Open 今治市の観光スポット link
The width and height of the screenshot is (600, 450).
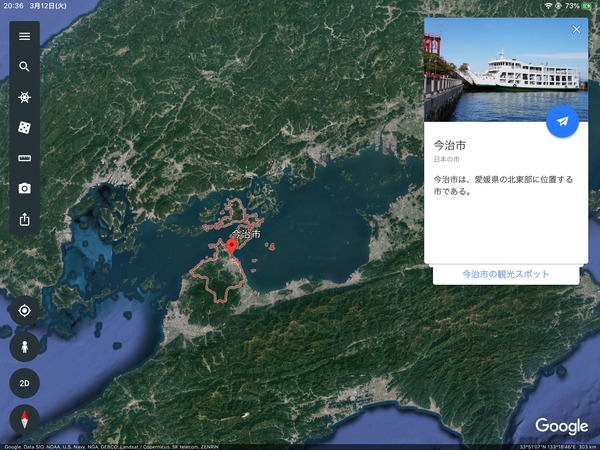[x=505, y=274]
